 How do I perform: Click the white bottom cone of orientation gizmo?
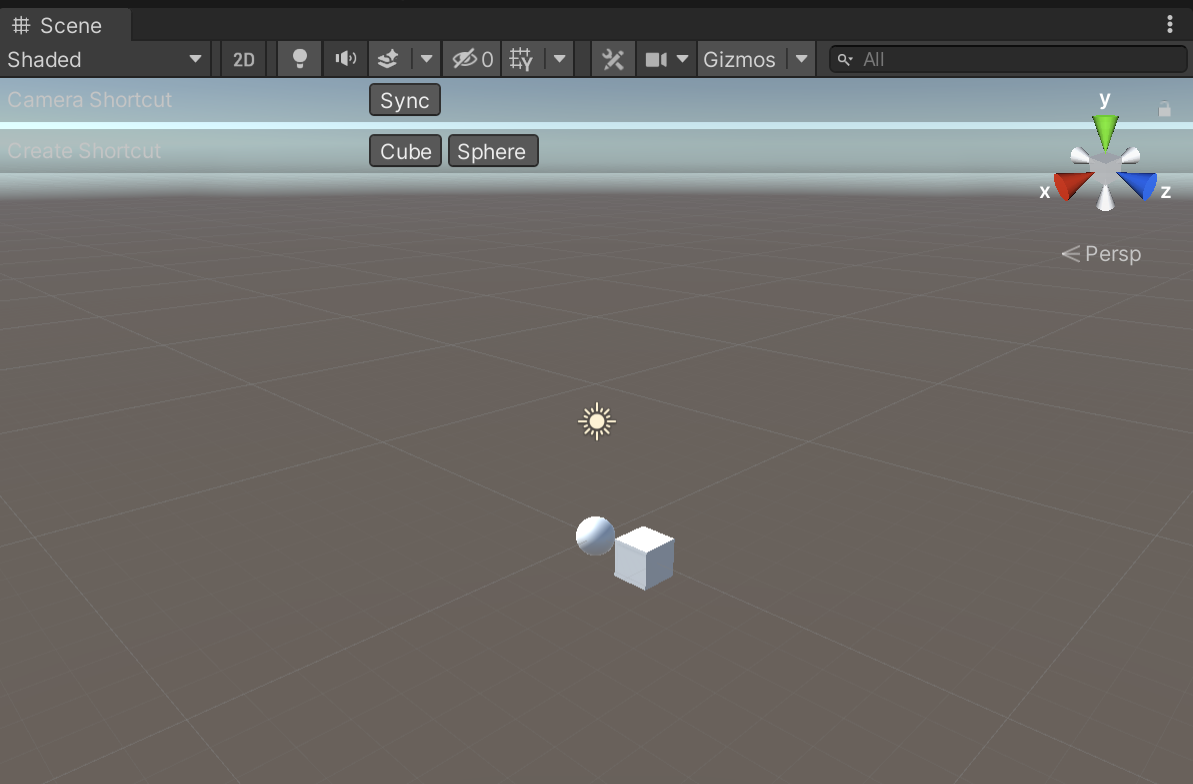(x=1105, y=197)
